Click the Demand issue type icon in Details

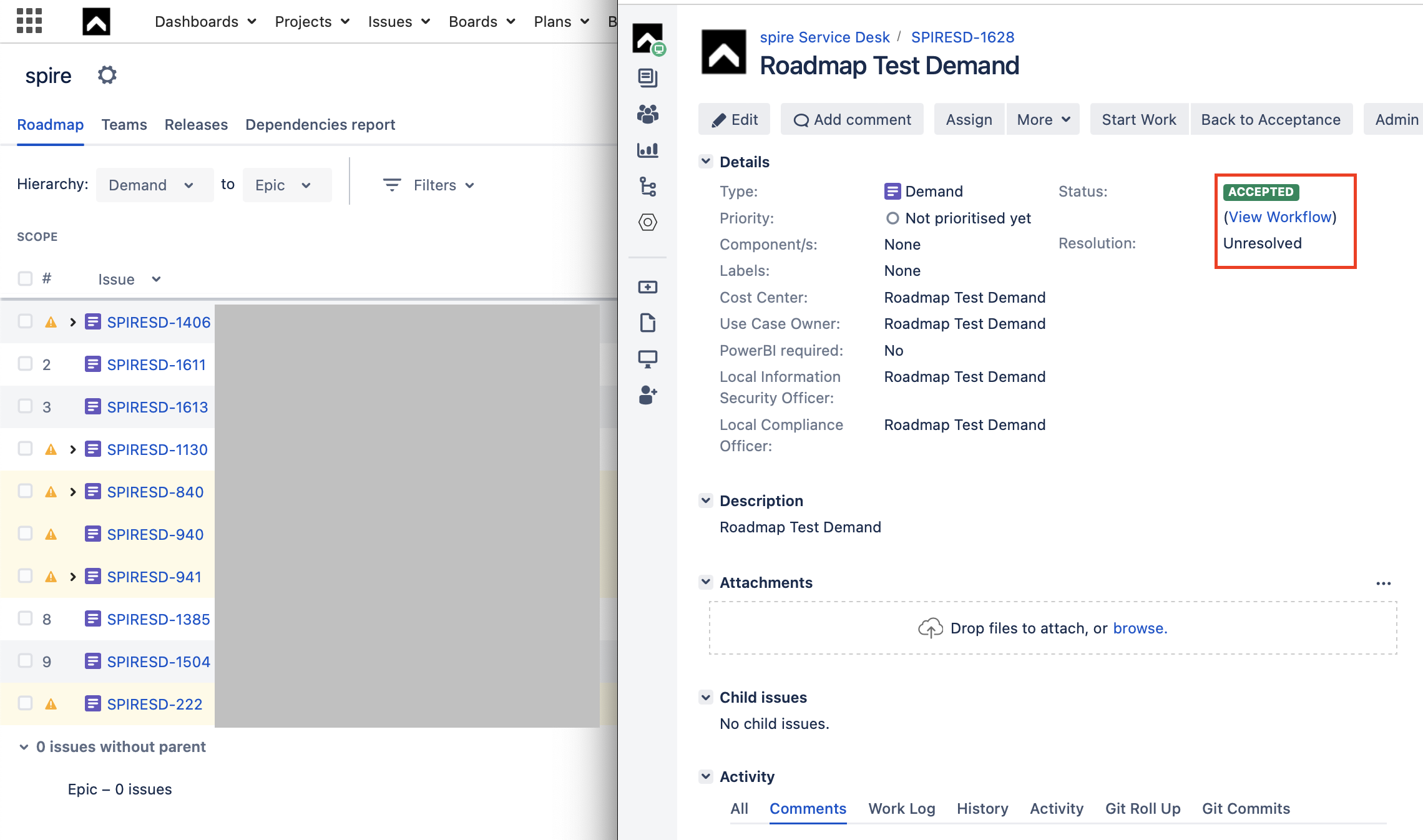(x=892, y=191)
